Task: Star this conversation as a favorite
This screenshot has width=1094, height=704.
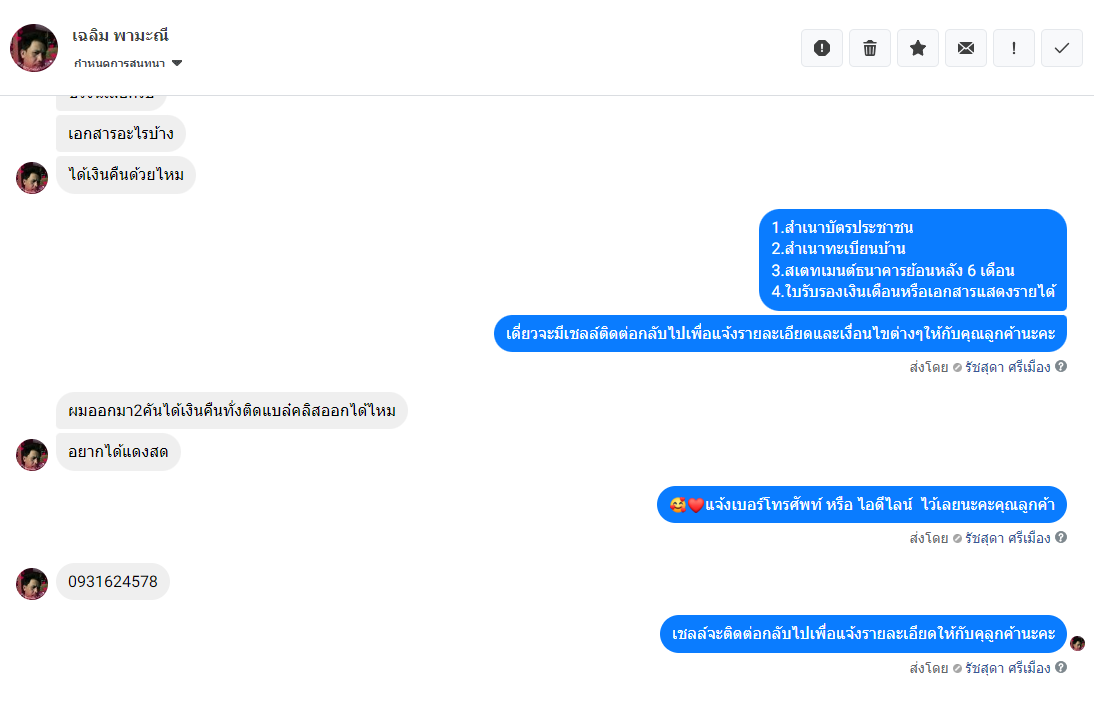Action: [x=918, y=48]
